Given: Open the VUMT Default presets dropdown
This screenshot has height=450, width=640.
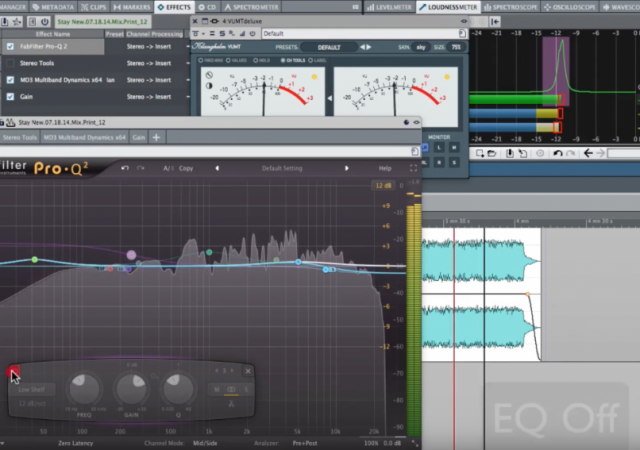Looking at the screenshot, I should coord(329,47).
